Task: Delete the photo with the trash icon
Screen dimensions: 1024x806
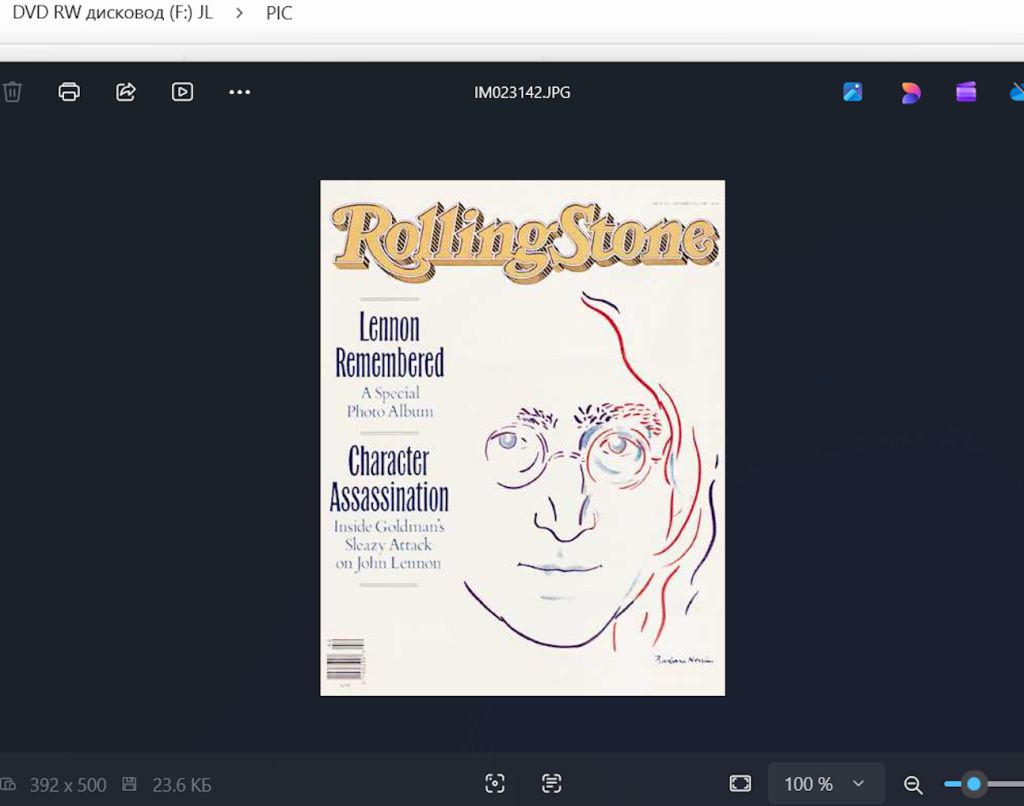Action: [x=12, y=92]
